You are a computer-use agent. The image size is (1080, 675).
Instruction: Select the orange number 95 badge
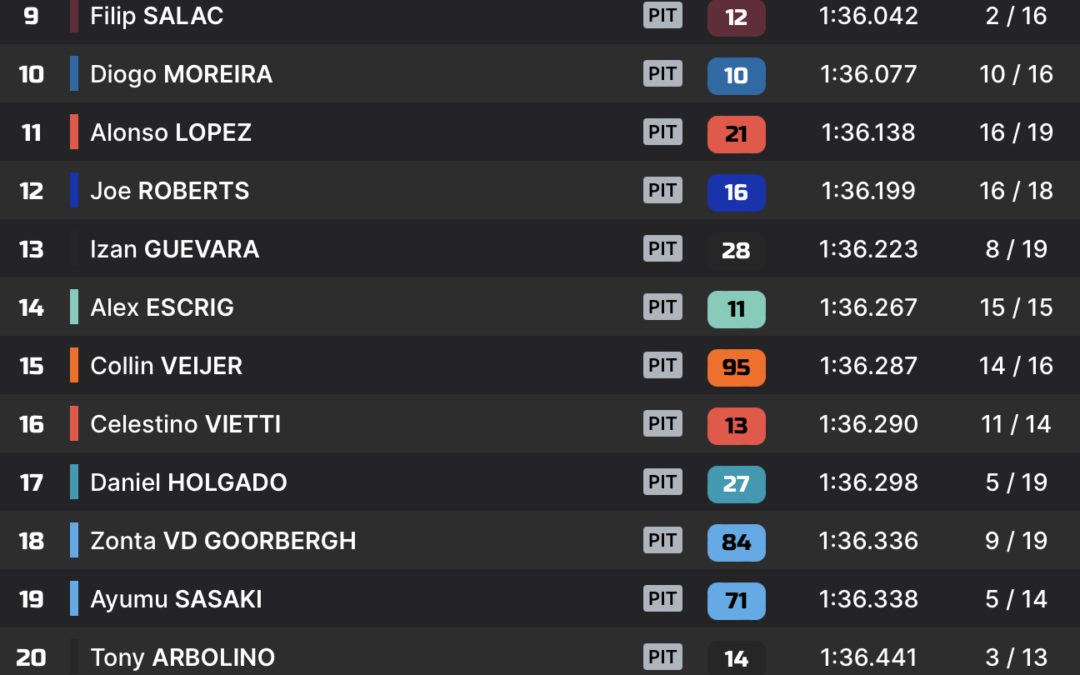736,367
